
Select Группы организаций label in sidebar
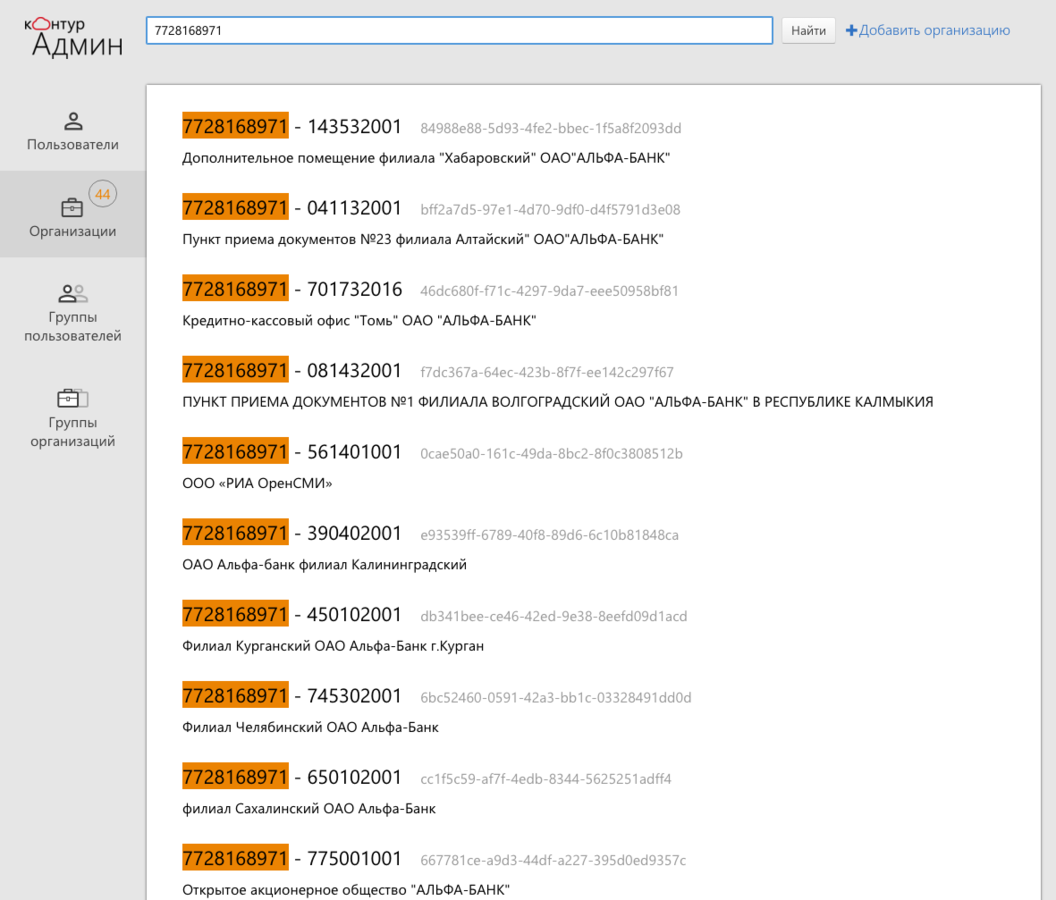[x=73, y=432]
